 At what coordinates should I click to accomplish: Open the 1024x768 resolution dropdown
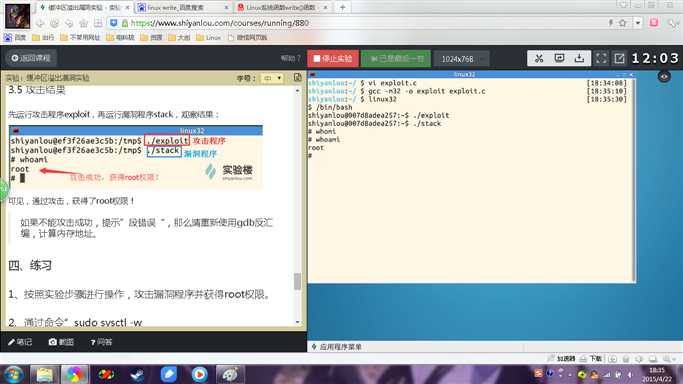tap(461, 59)
